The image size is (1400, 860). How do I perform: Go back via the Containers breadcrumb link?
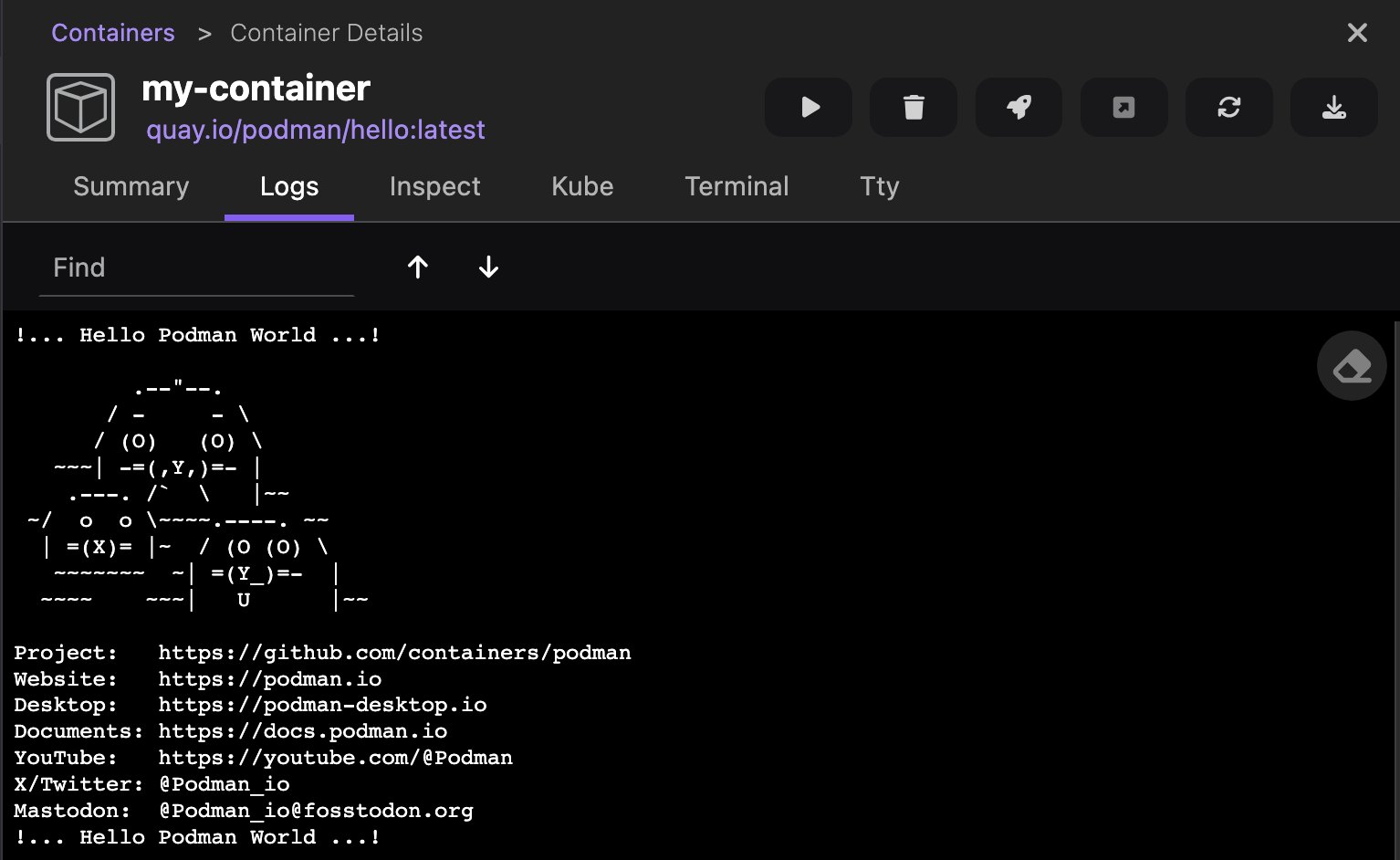coord(113,33)
